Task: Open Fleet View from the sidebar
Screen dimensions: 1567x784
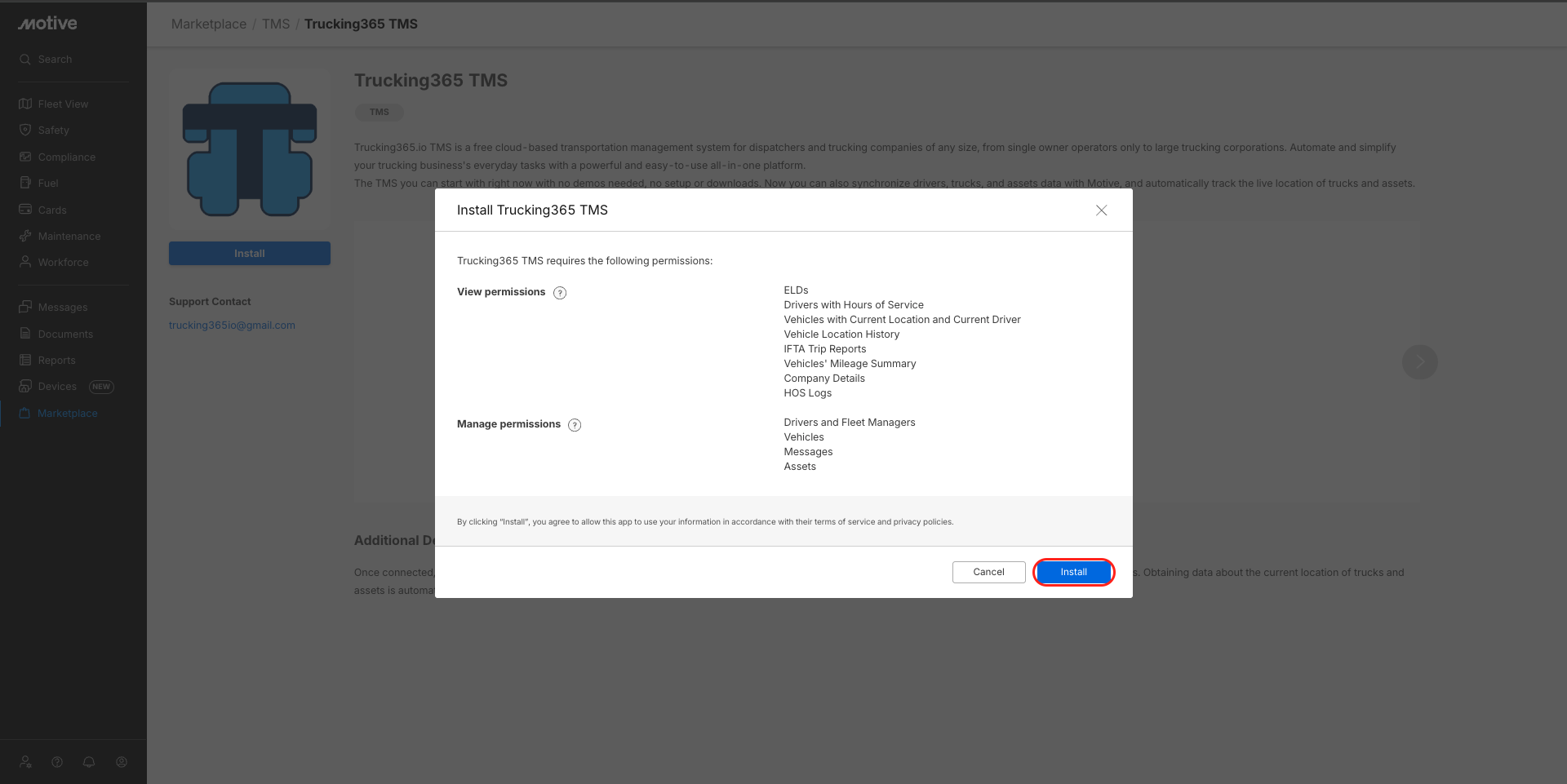Action: (x=64, y=104)
